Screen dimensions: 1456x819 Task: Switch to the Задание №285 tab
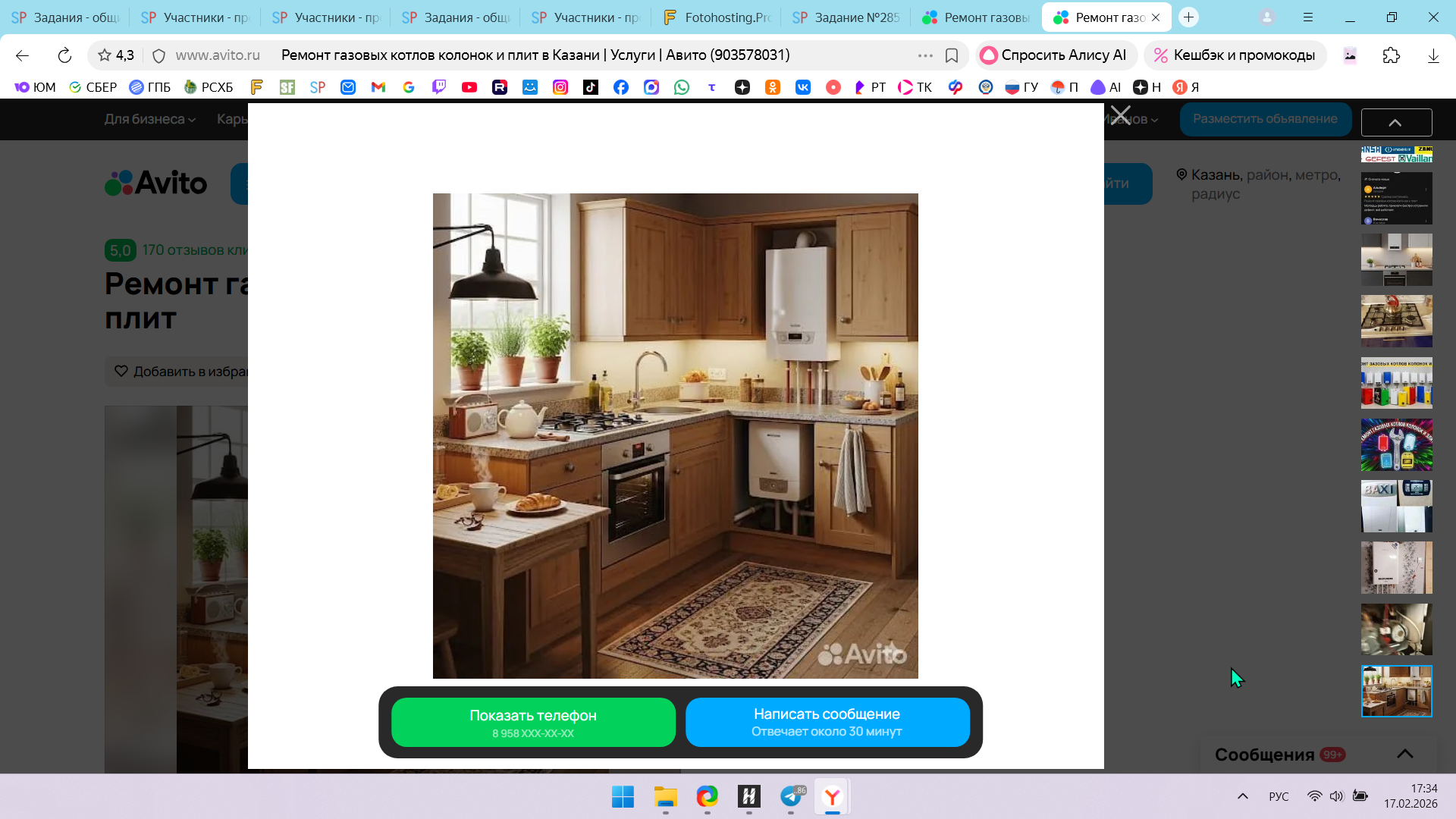[846, 17]
